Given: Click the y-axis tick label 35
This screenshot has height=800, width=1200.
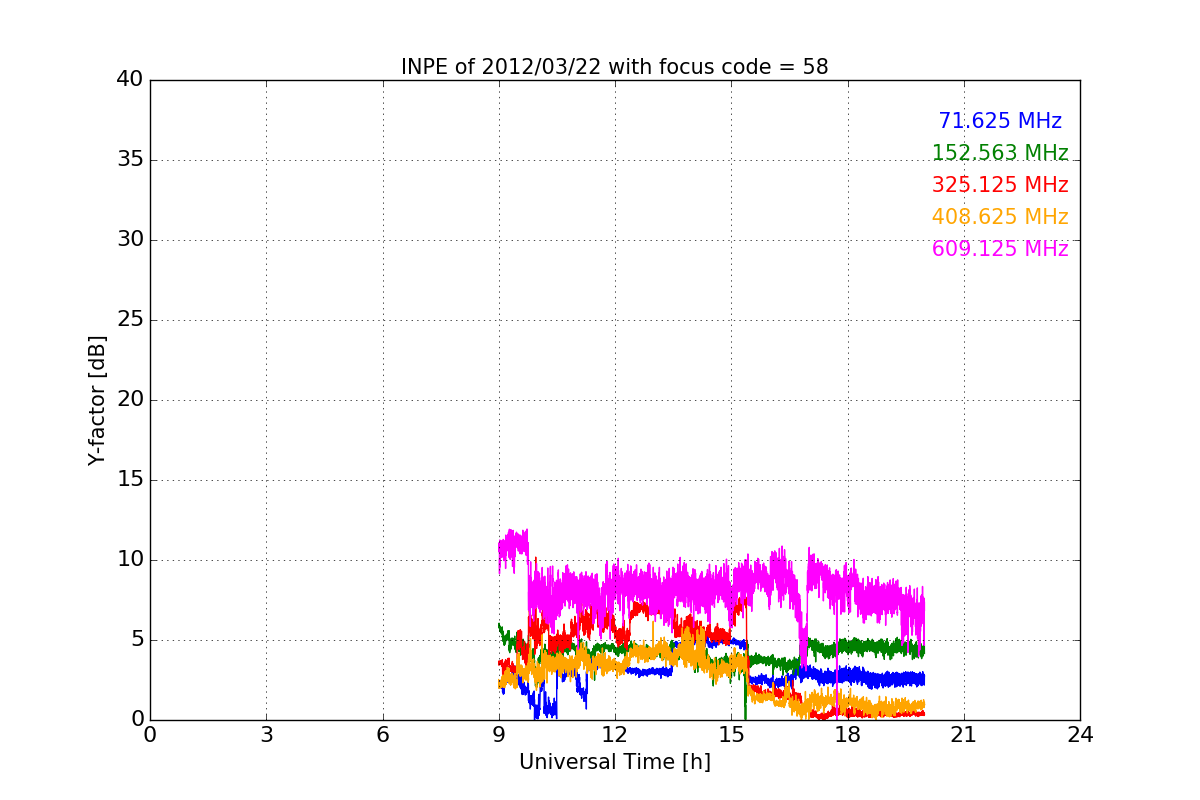Looking at the screenshot, I should (x=130, y=160).
